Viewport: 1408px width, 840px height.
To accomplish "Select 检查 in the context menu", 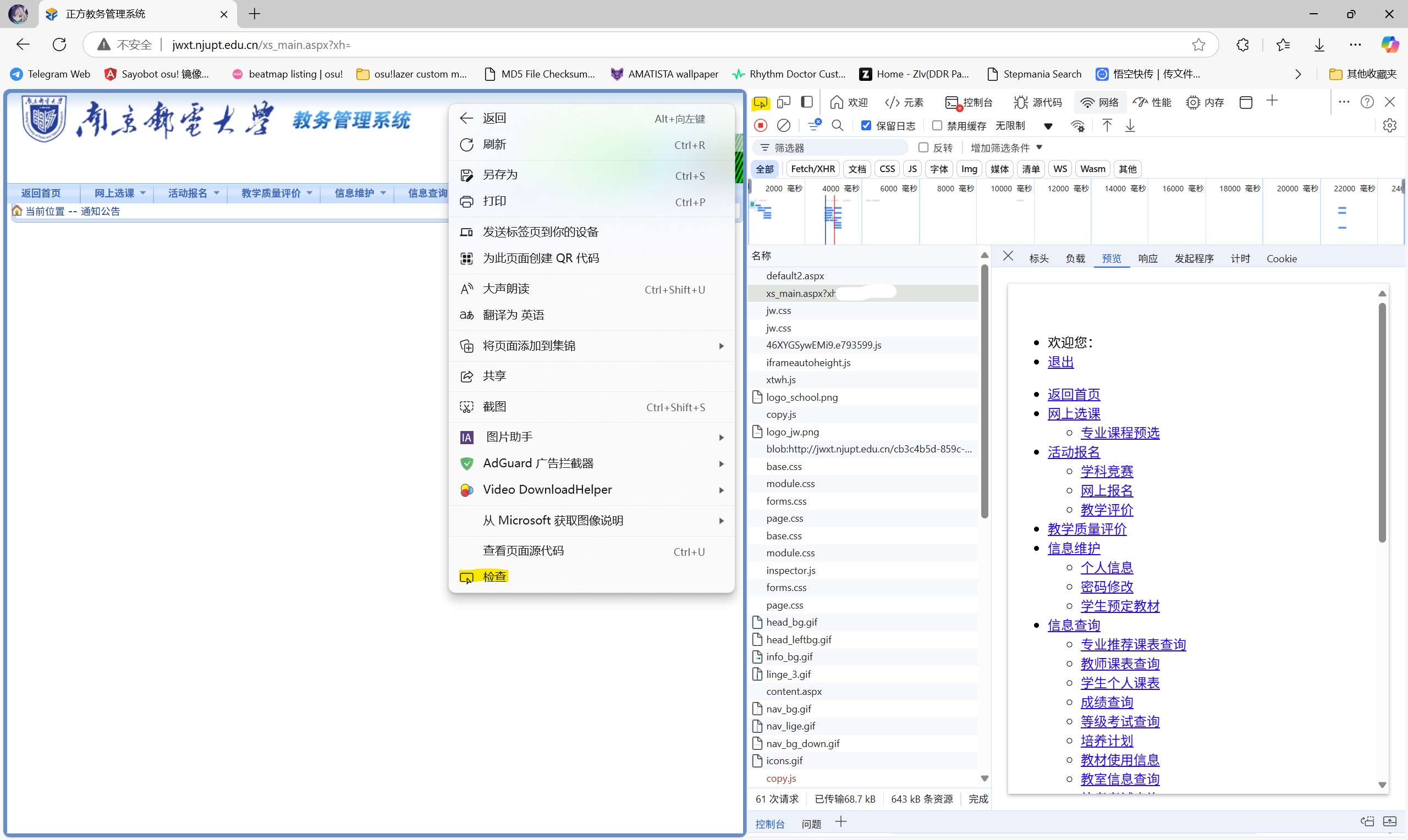I will [494, 576].
